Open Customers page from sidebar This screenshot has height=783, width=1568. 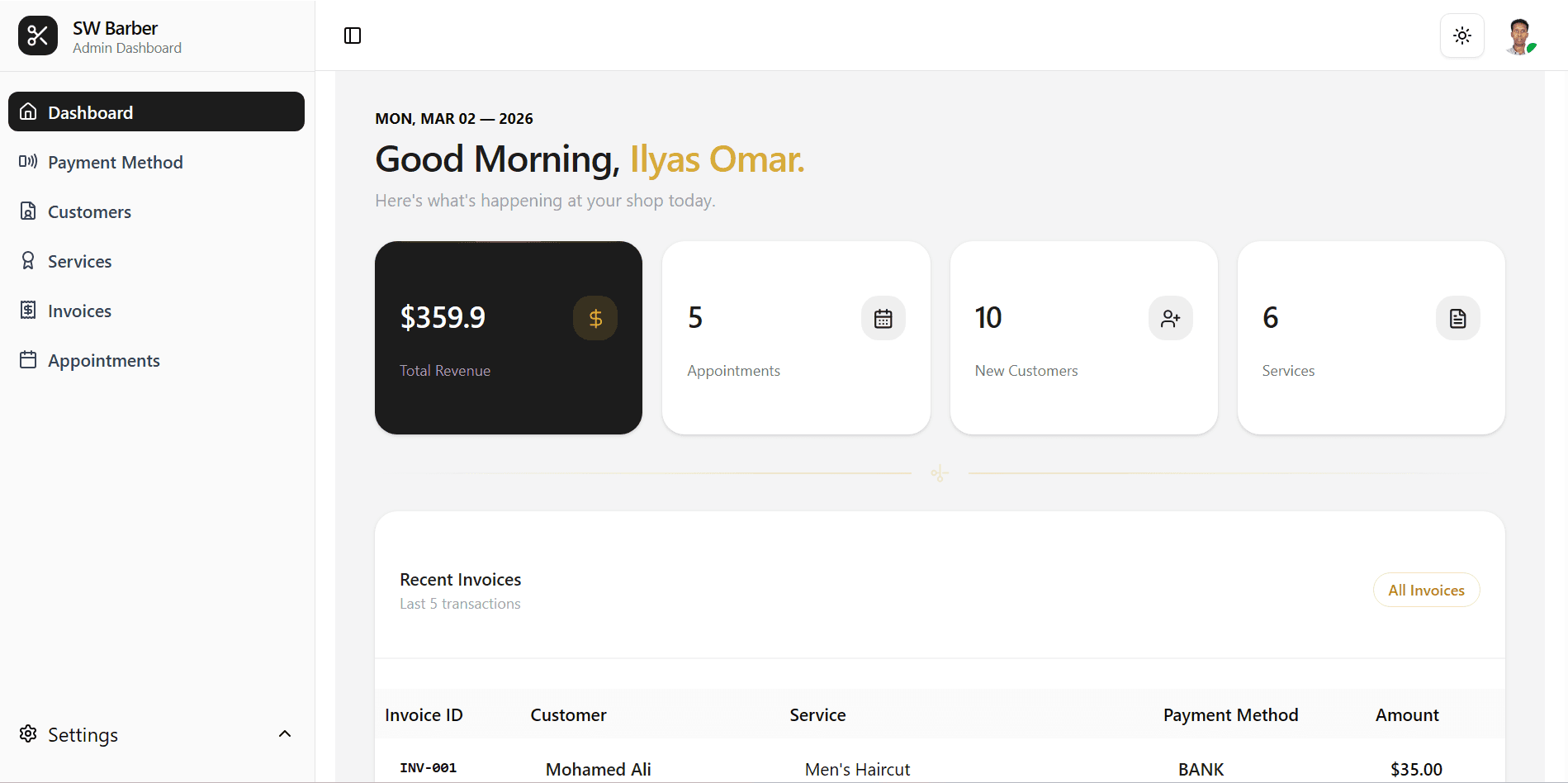(156, 211)
